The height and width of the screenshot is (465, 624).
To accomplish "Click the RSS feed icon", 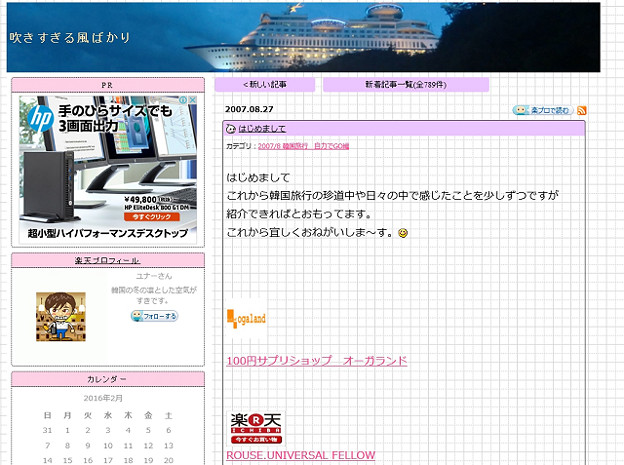I will pos(581,110).
